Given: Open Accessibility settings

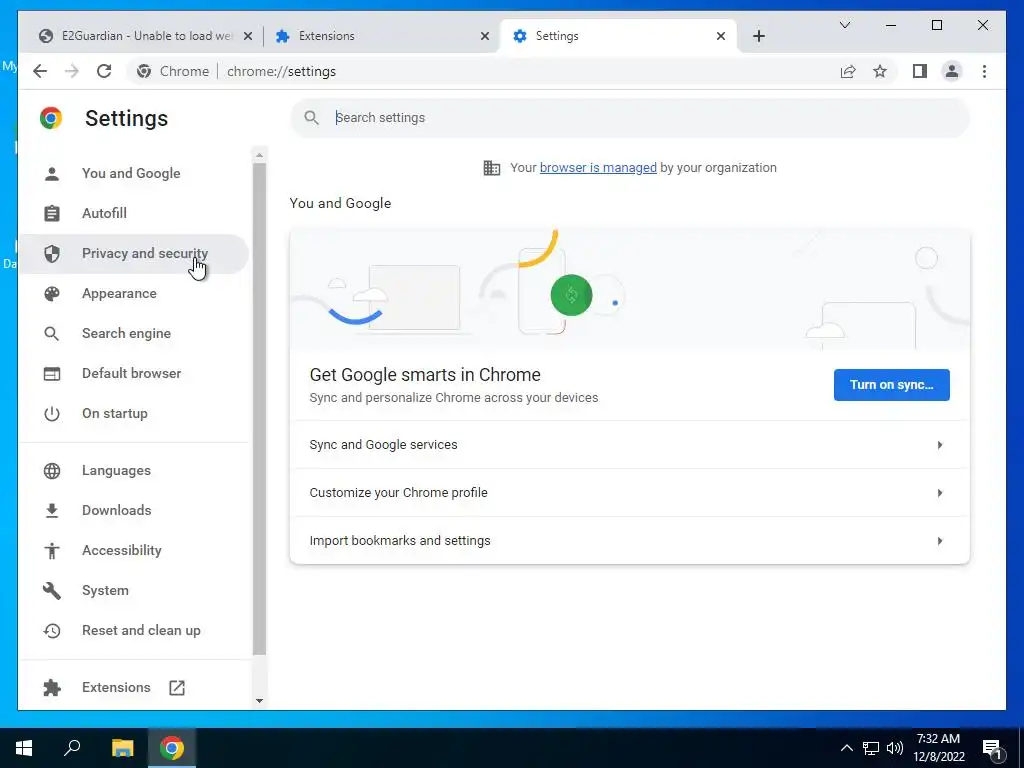Looking at the screenshot, I should pos(133,551).
